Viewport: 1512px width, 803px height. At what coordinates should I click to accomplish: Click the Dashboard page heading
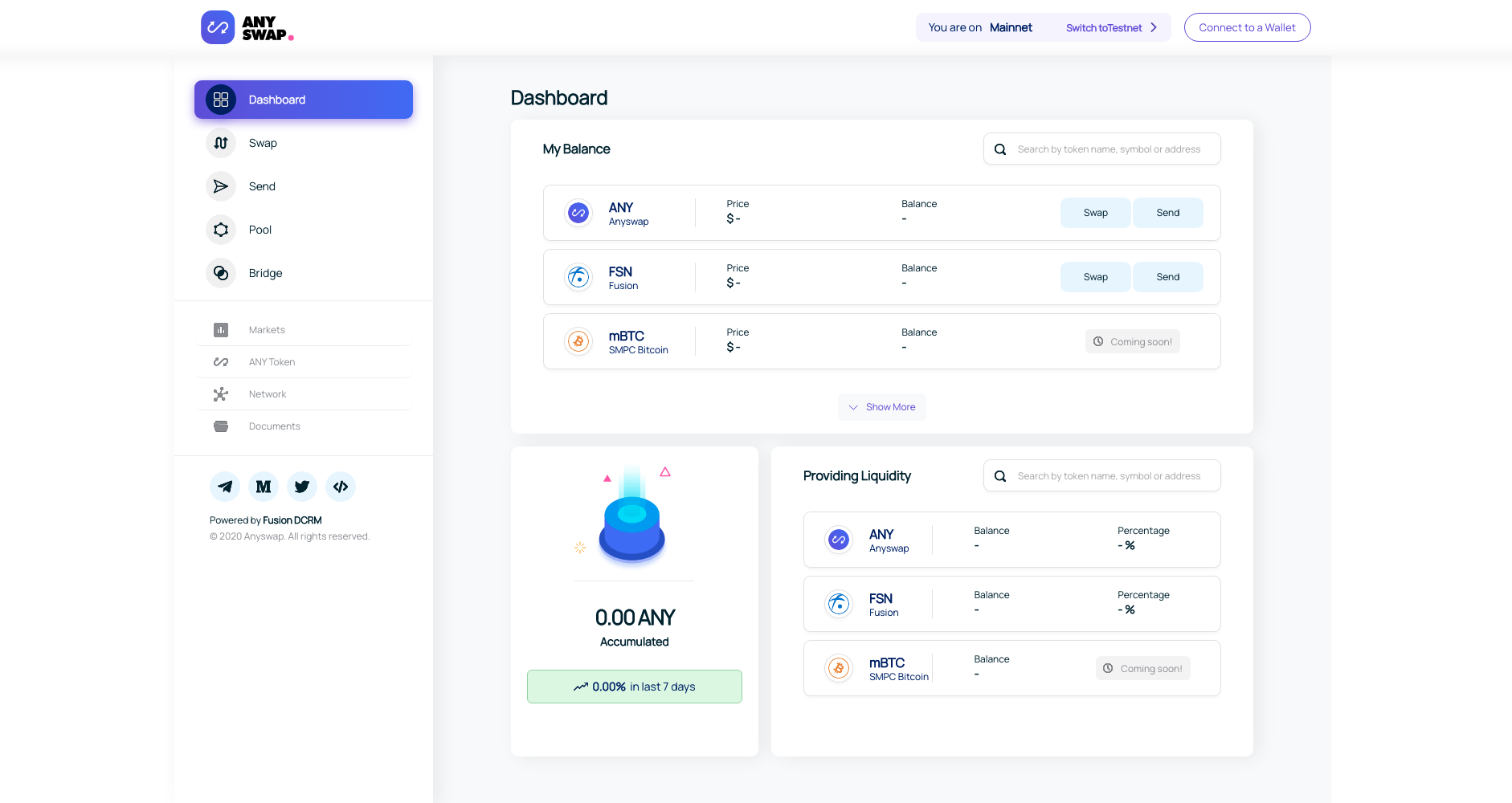[559, 98]
